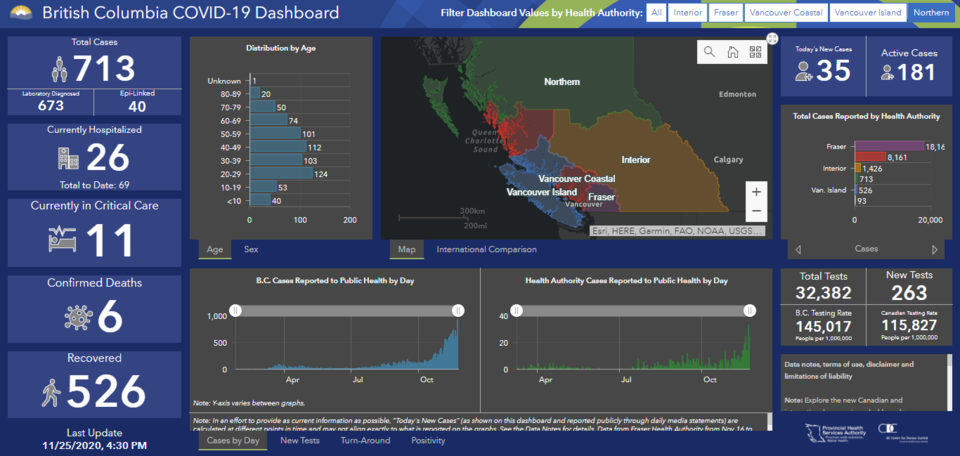Filter dashboard by Fraser health authority
960x456 pixels.
point(726,12)
